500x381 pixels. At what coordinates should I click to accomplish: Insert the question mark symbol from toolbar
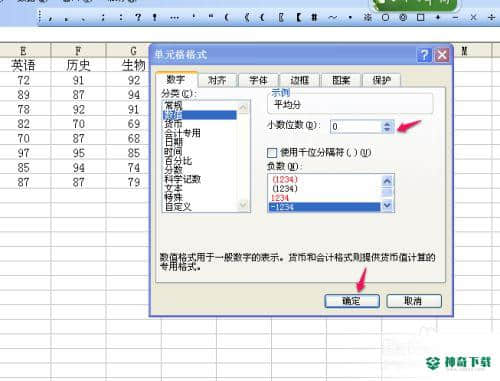point(138,17)
